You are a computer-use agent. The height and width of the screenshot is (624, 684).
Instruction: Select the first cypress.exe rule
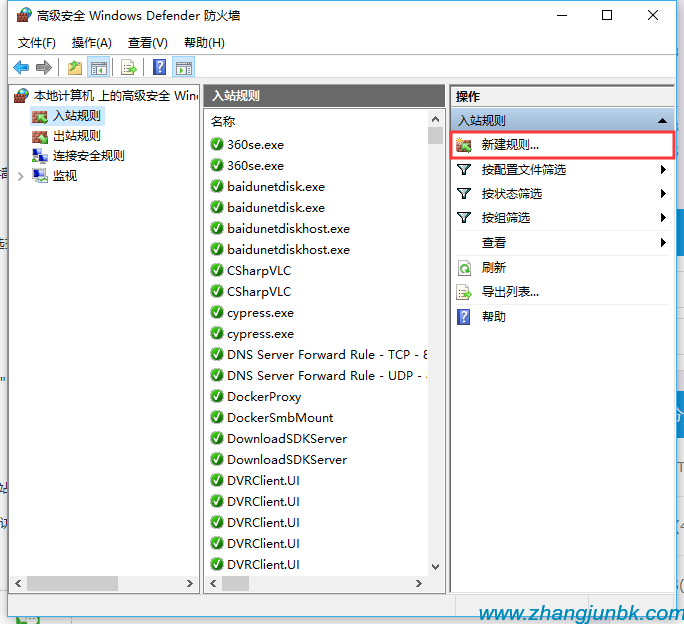tap(260, 313)
